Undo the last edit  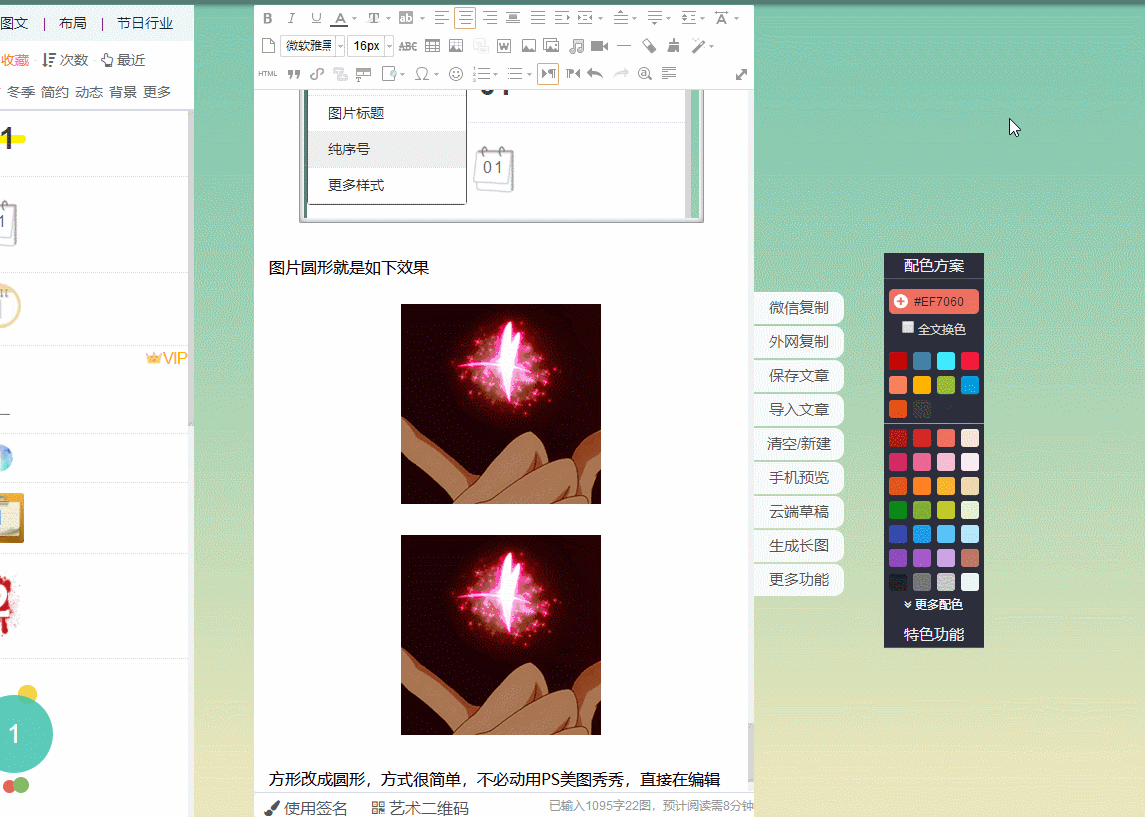point(595,74)
